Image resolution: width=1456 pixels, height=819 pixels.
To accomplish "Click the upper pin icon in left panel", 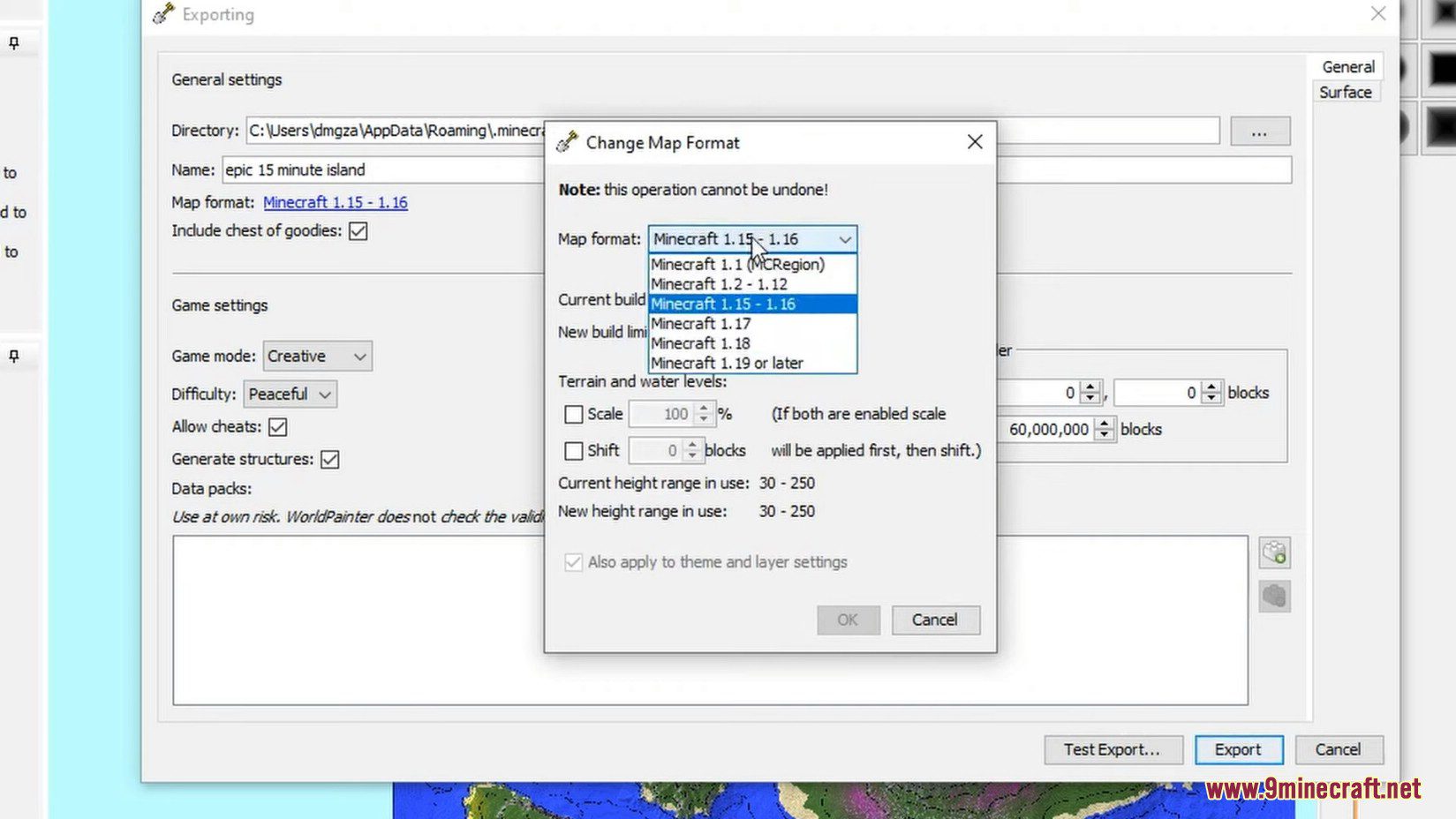I will click(14, 42).
